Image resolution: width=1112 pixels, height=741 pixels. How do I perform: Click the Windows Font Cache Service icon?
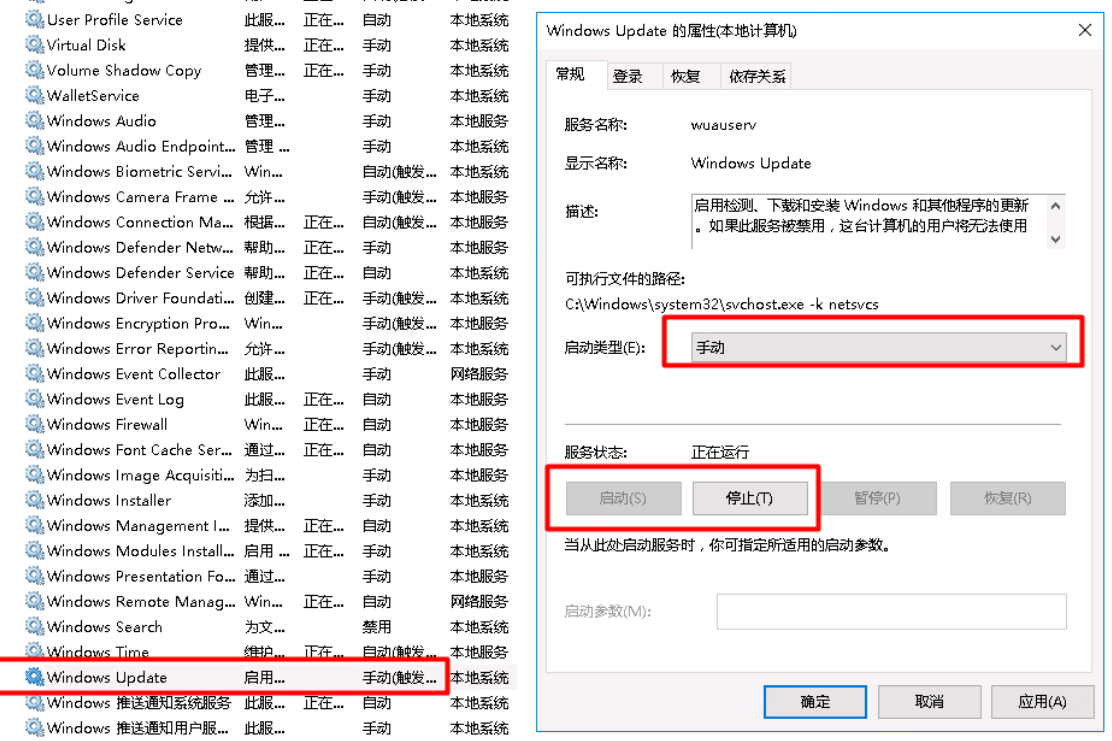[x=34, y=449]
